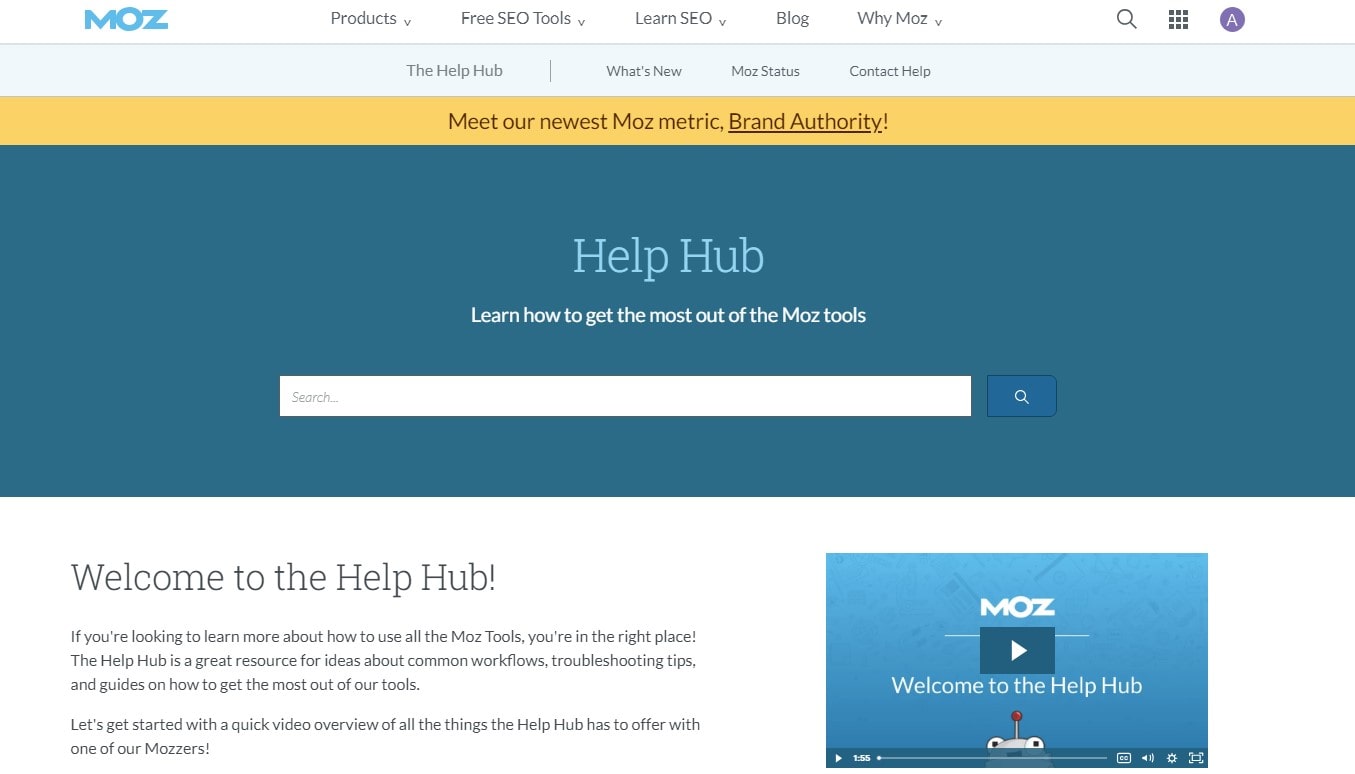Viewport: 1355px width, 774px height.
Task: Enter fullscreen on the video
Action: click(1195, 758)
